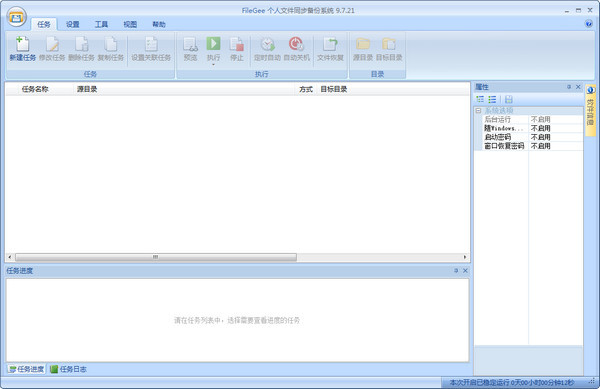This screenshot has width=600, height=389.
Task: Click the task list horizontal scrollbar thumb
Action: point(155,257)
